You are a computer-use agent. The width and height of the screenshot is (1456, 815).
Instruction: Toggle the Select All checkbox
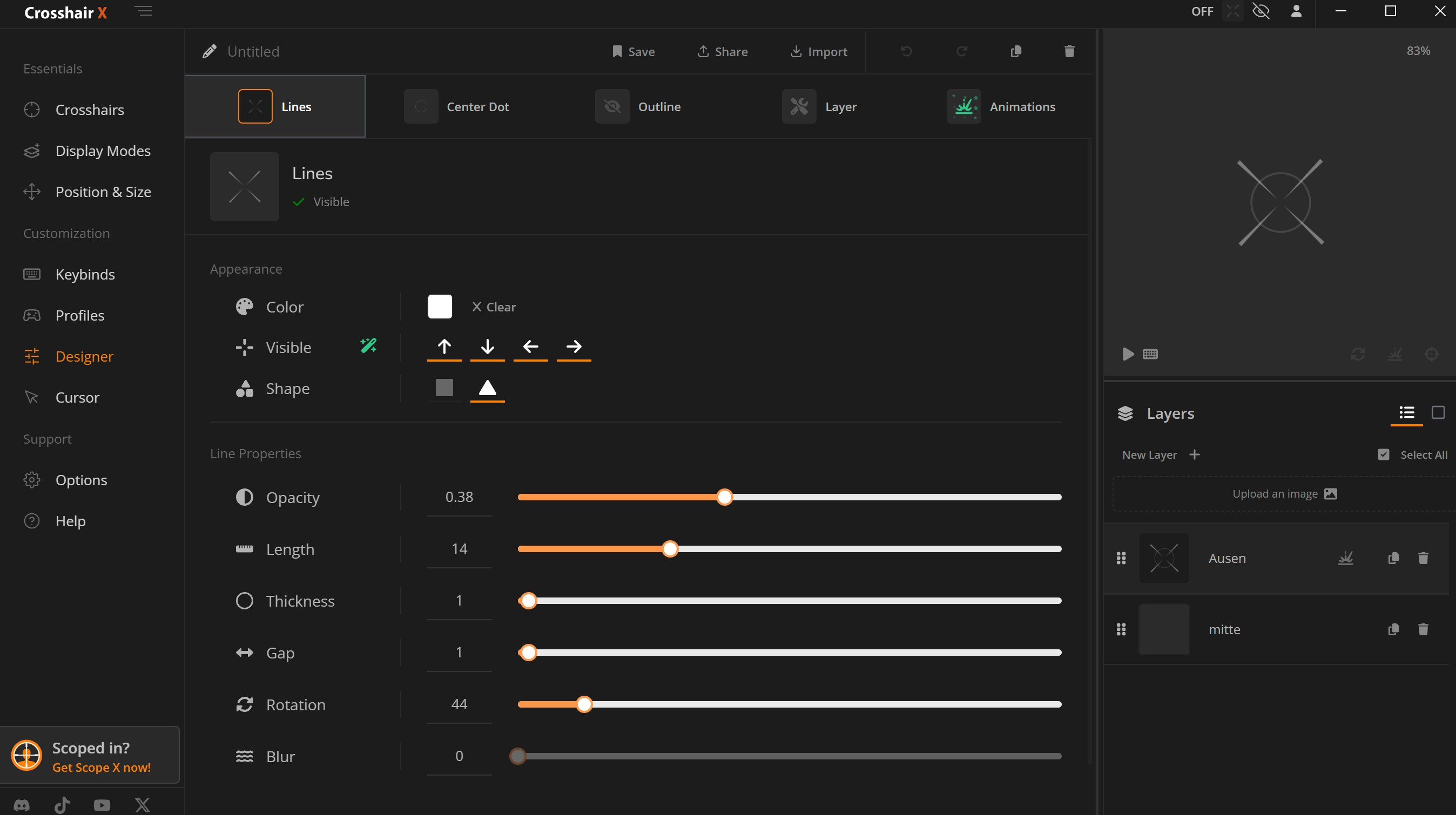pyautogui.click(x=1384, y=454)
